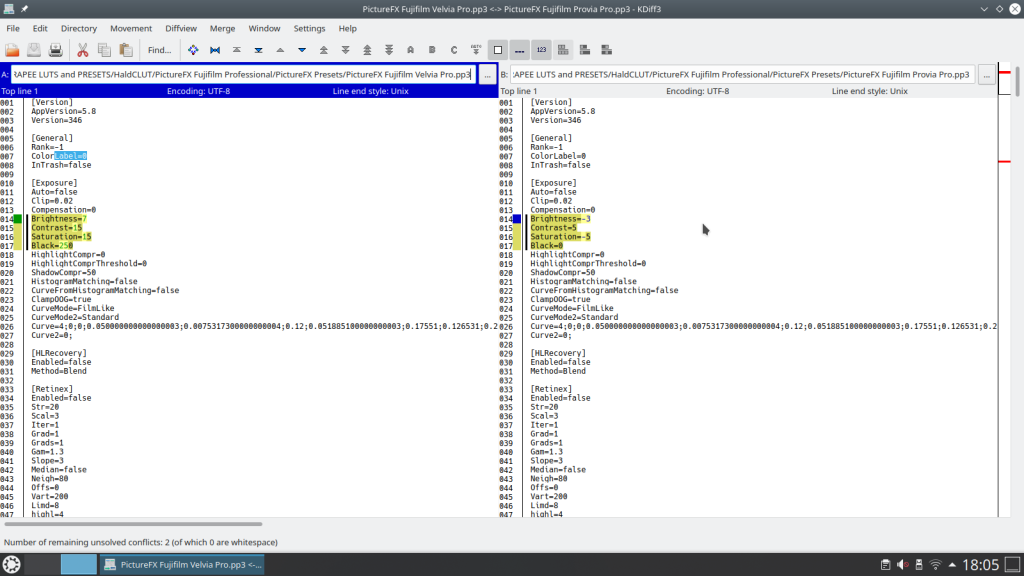Click file A path input field
The width and height of the screenshot is (1024, 576).
244,74
